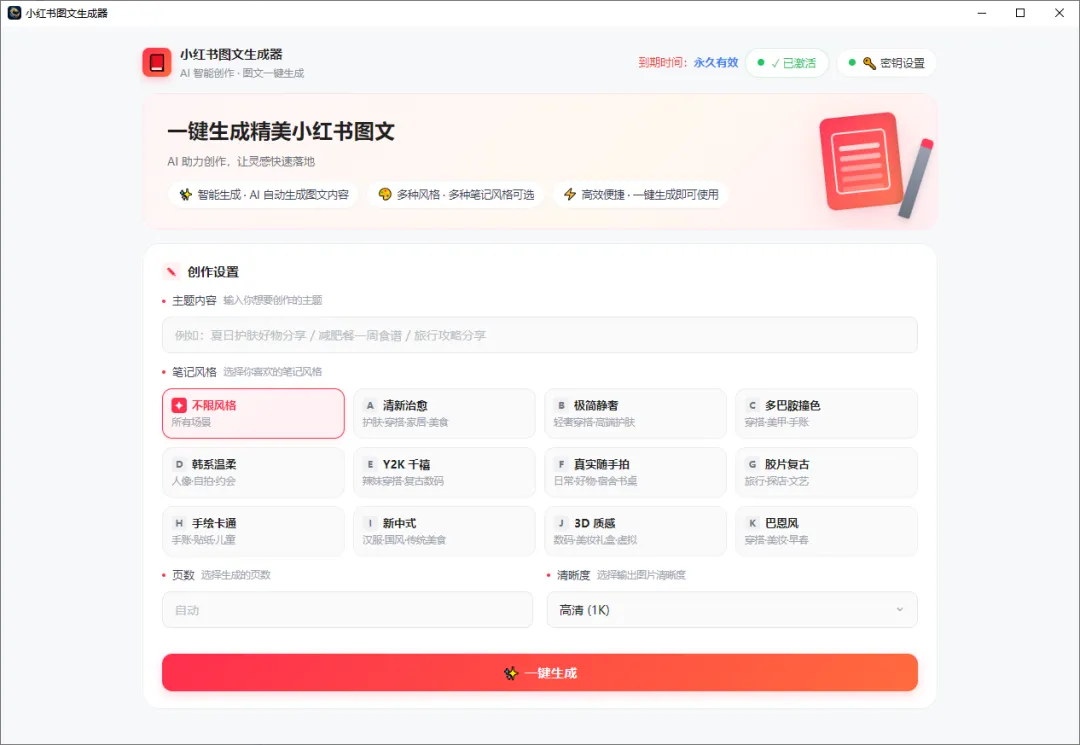Click the green checkmark 已激活 status badge
This screenshot has width=1080, height=745.
(x=787, y=63)
